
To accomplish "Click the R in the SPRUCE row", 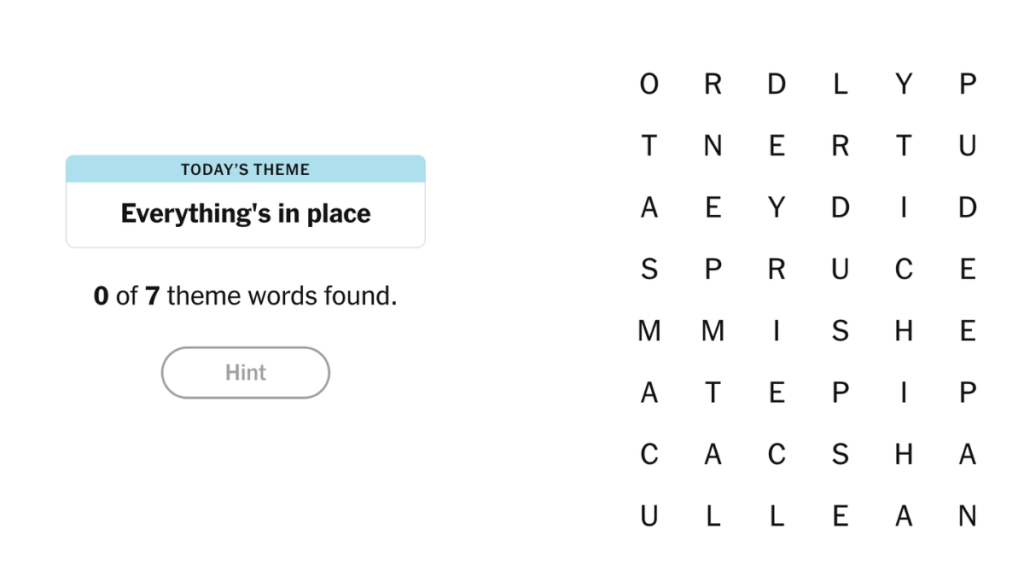I will tap(777, 269).
